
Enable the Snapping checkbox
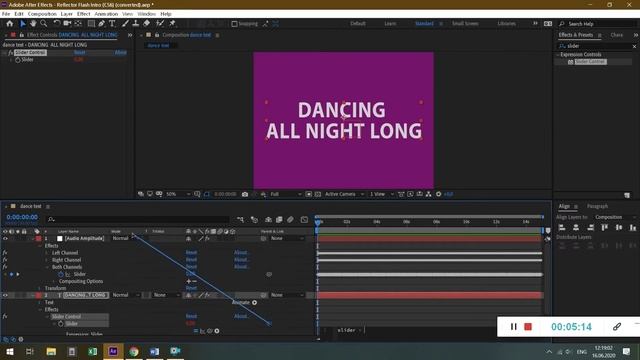(234, 24)
